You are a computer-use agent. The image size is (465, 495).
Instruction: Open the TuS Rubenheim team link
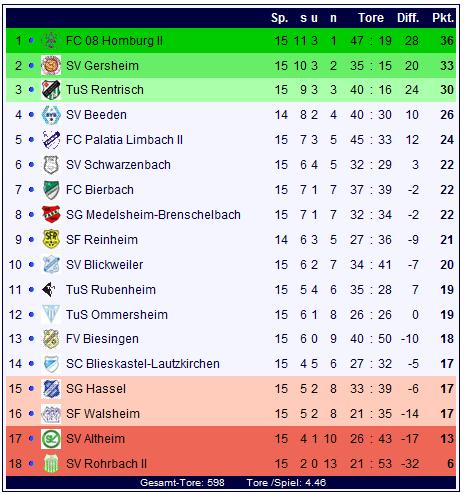pos(111,290)
